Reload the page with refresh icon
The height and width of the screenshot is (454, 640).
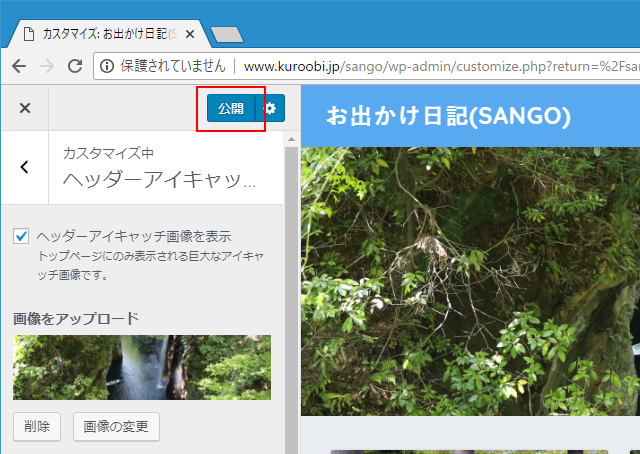pos(75,66)
